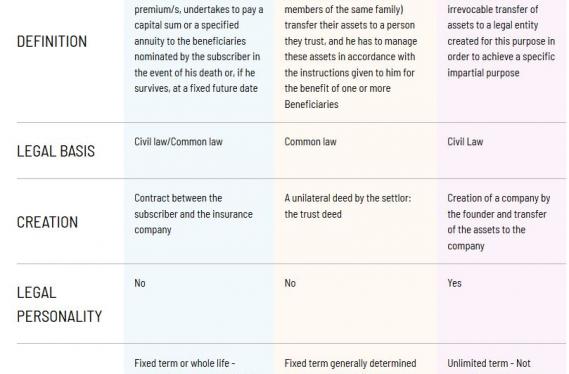The height and width of the screenshot is (374, 569).
Task: Click the word 'Beneficiaries' in trust definition
Action: pos(311,104)
